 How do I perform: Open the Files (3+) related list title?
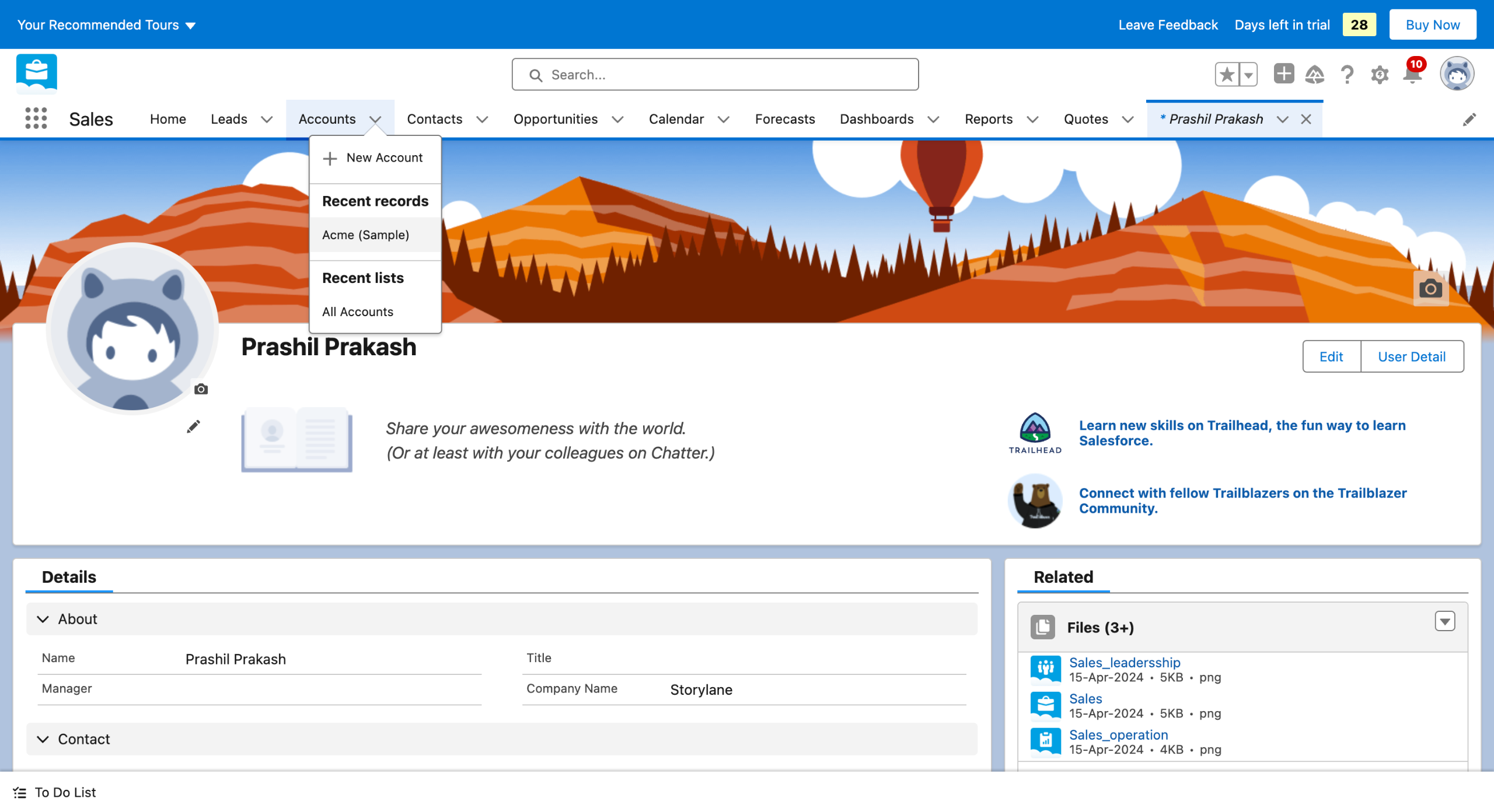pyautogui.click(x=1100, y=627)
